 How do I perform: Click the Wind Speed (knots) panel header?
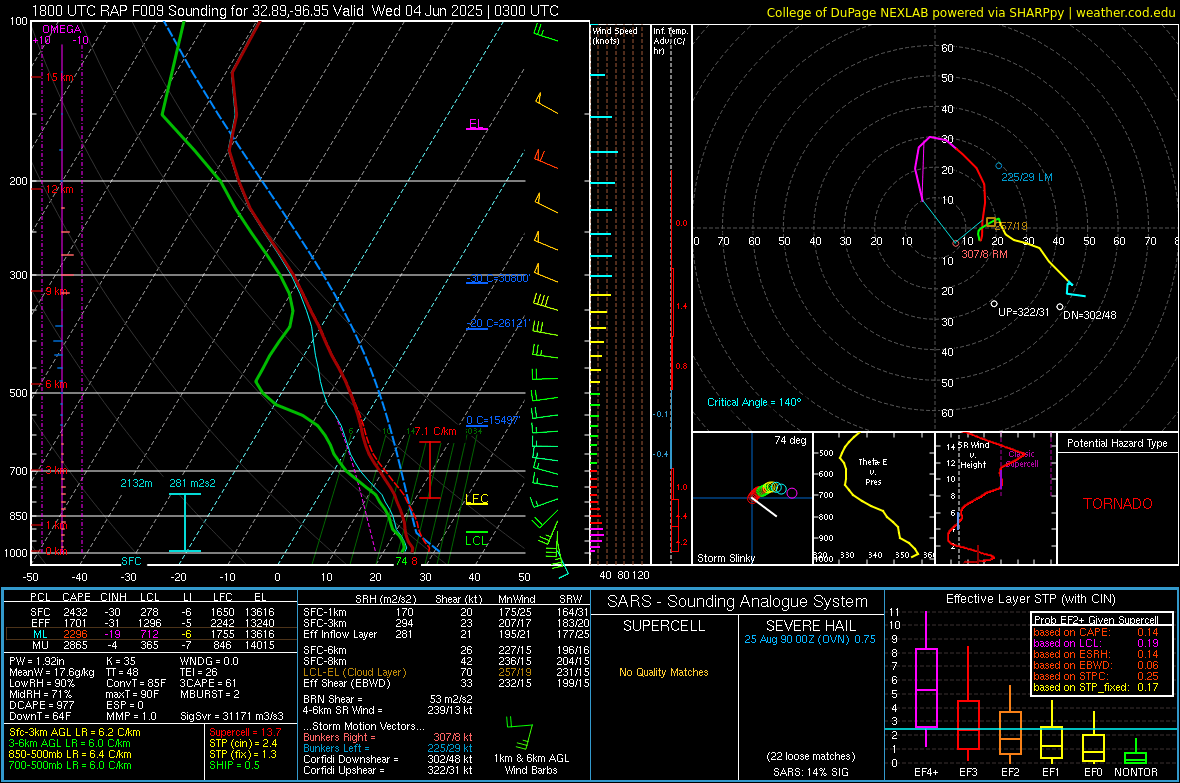pyautogui.click(x=615, y=35)
